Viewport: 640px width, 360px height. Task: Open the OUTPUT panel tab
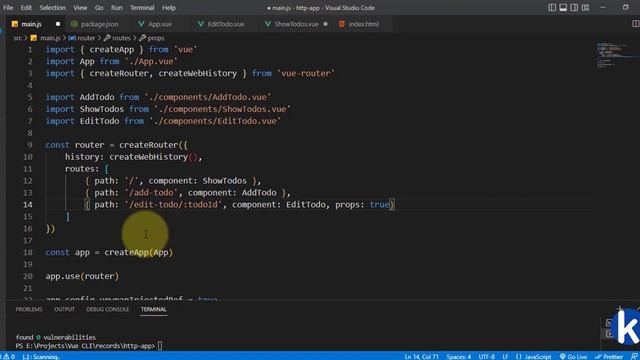(64, 309)
